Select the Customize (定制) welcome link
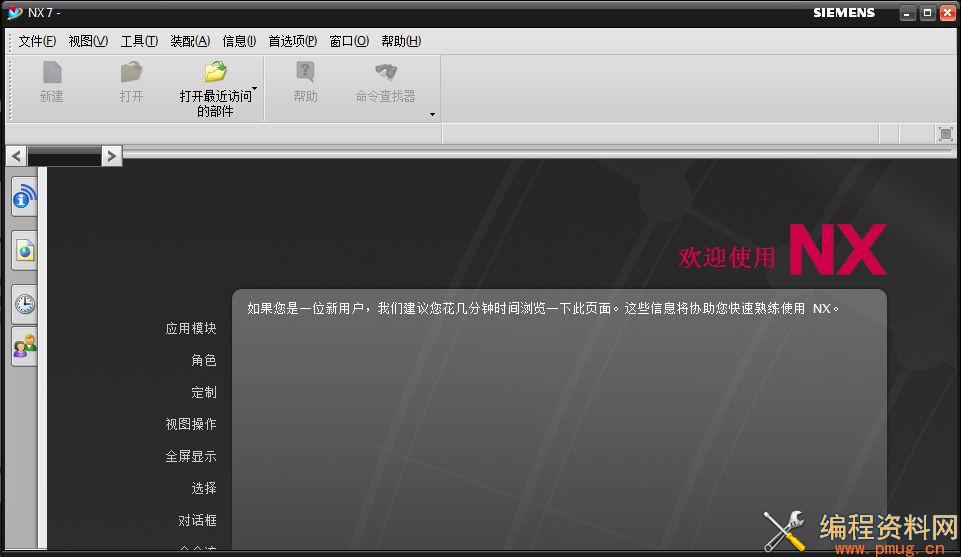 pyautogui.click(x=203, y=392)
